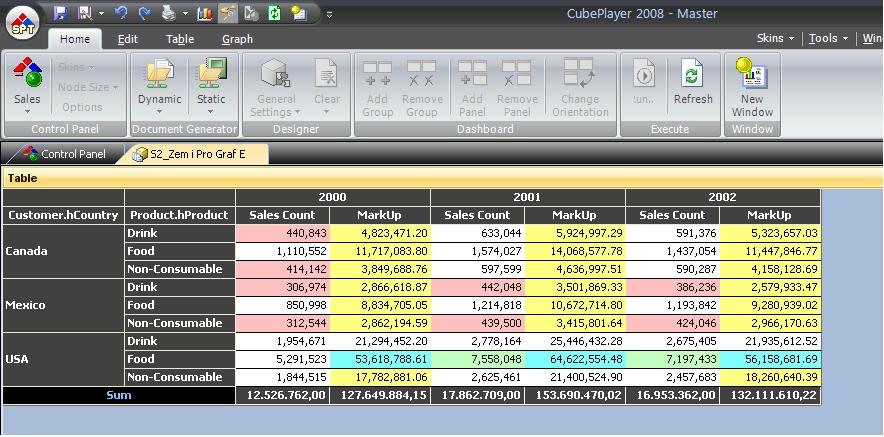Screen dimensions: 884x437
Task: Click the new window icon in quick toolbar
Action: pyautogui.click(x=298, y=13)
